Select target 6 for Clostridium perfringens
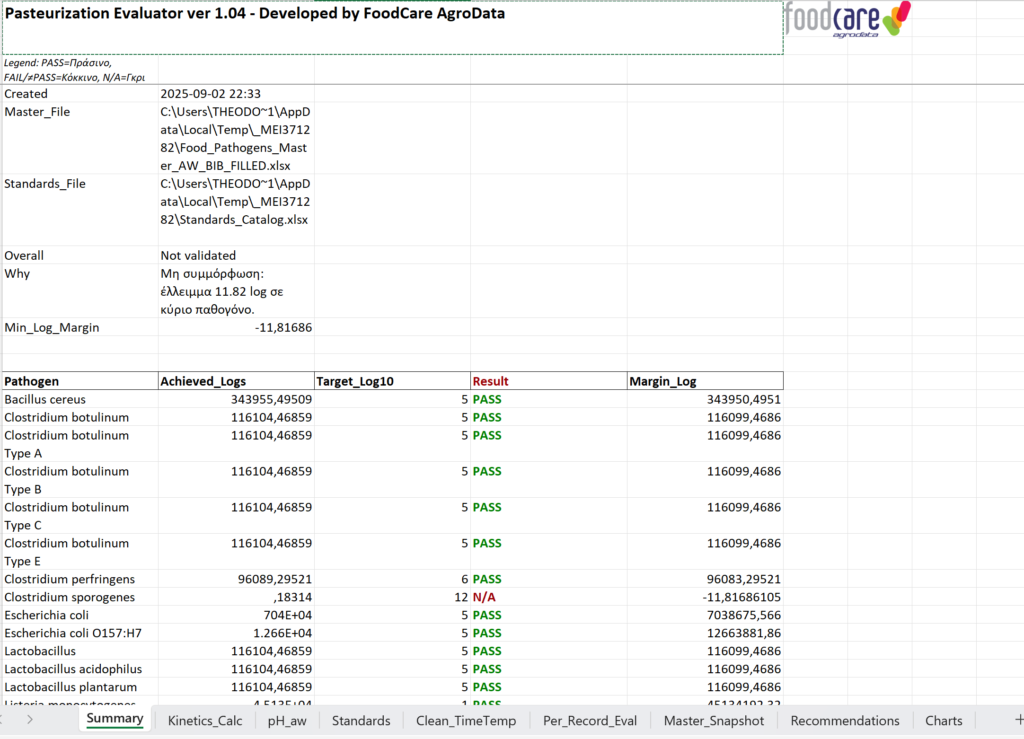The image size is (1024, 739). point(392,579)
